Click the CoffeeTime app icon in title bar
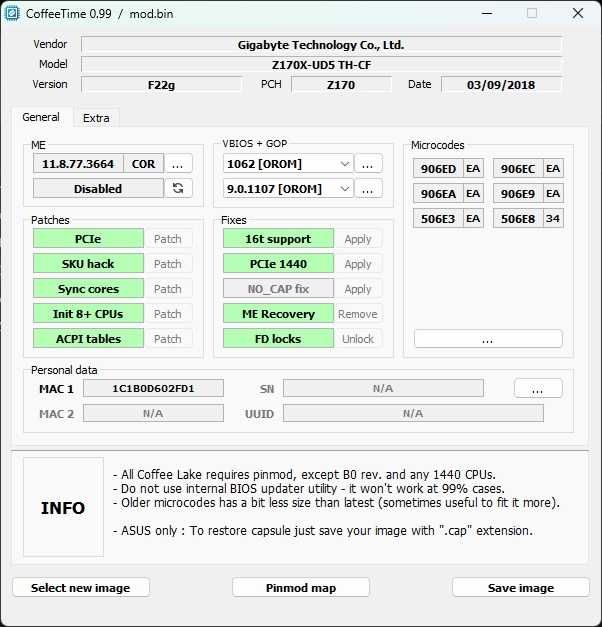 point(12,14)
